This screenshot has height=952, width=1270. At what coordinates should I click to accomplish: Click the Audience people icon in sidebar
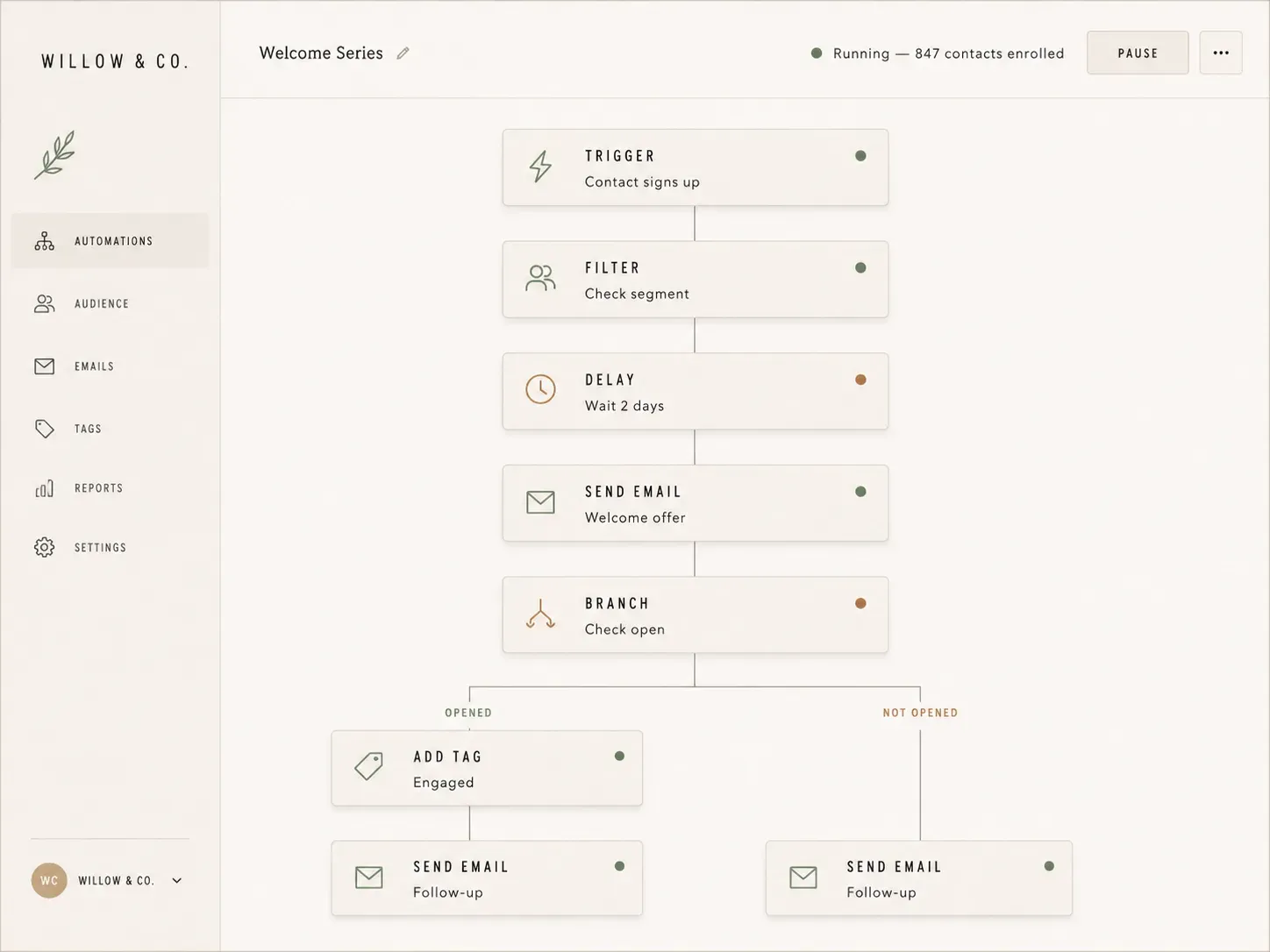coord(45,303)
